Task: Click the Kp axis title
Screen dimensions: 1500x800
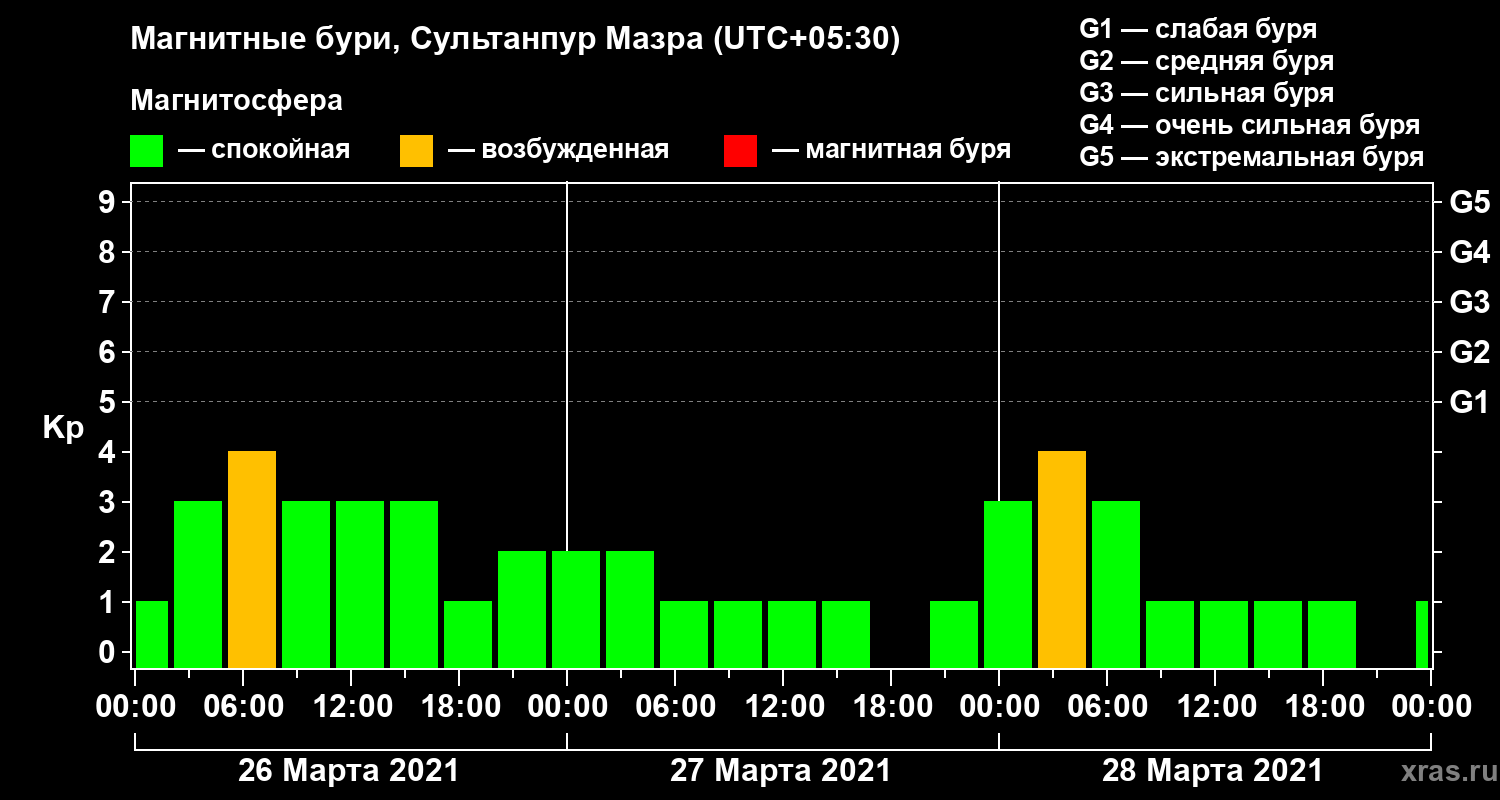Action: (63, 429)
